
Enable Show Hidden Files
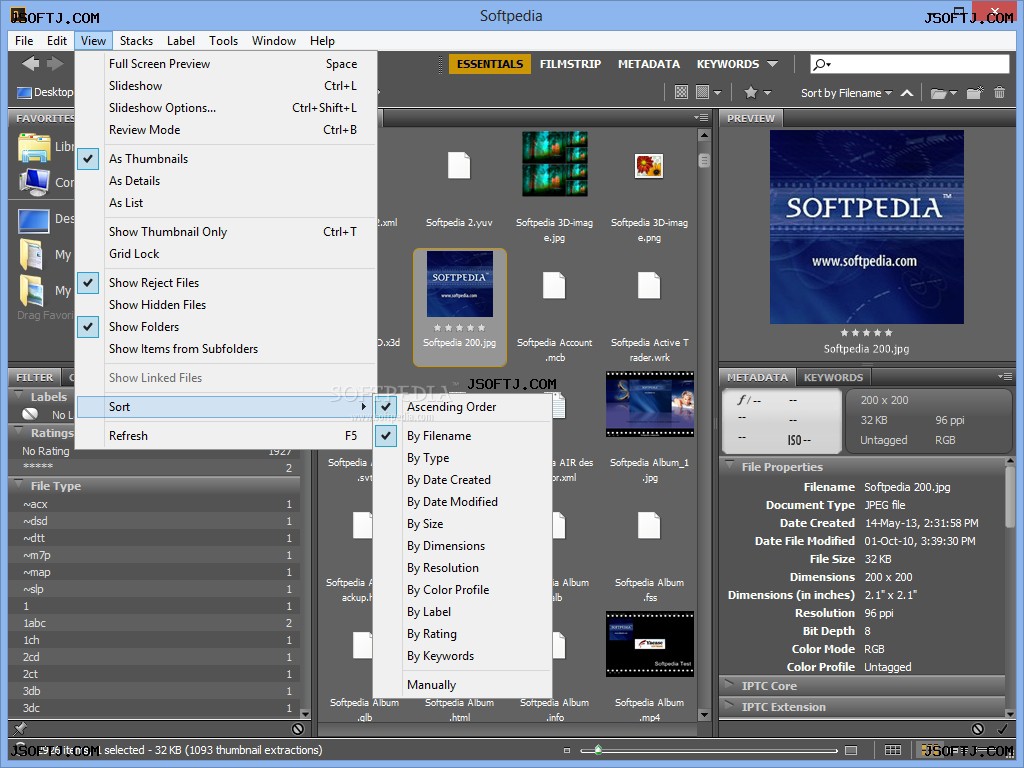[x=226, y=305]
